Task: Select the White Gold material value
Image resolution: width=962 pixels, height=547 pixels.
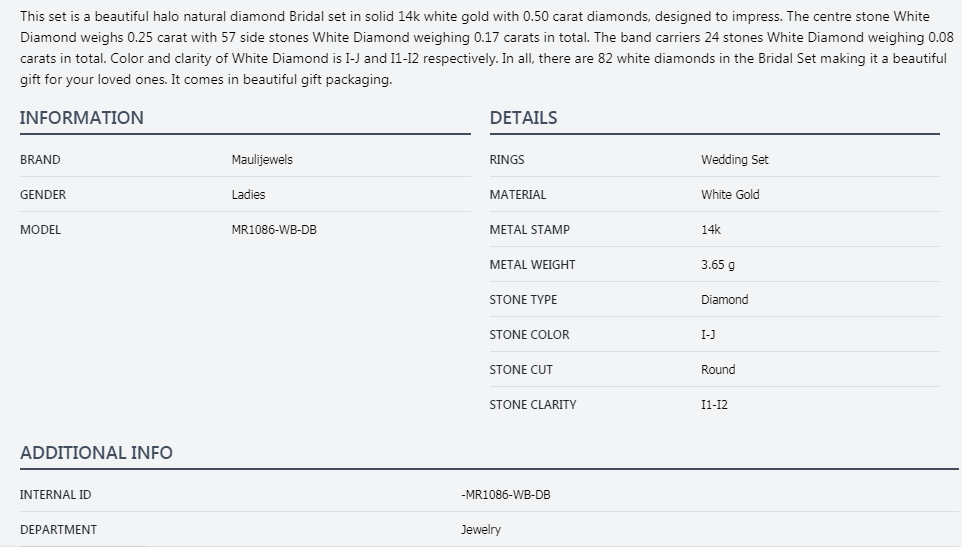Action: pyautogui.click(x=730, y=195)
